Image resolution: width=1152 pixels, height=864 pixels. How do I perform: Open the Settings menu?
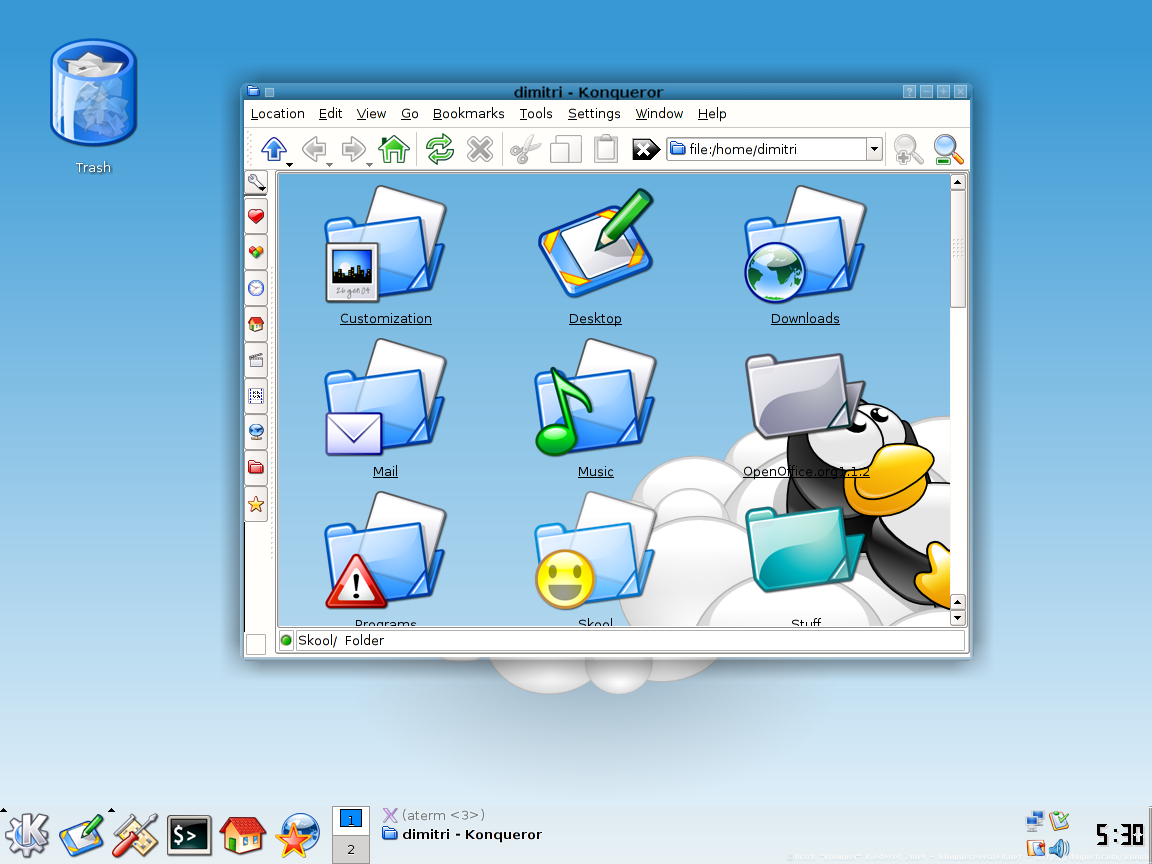(x=594, y=113)
